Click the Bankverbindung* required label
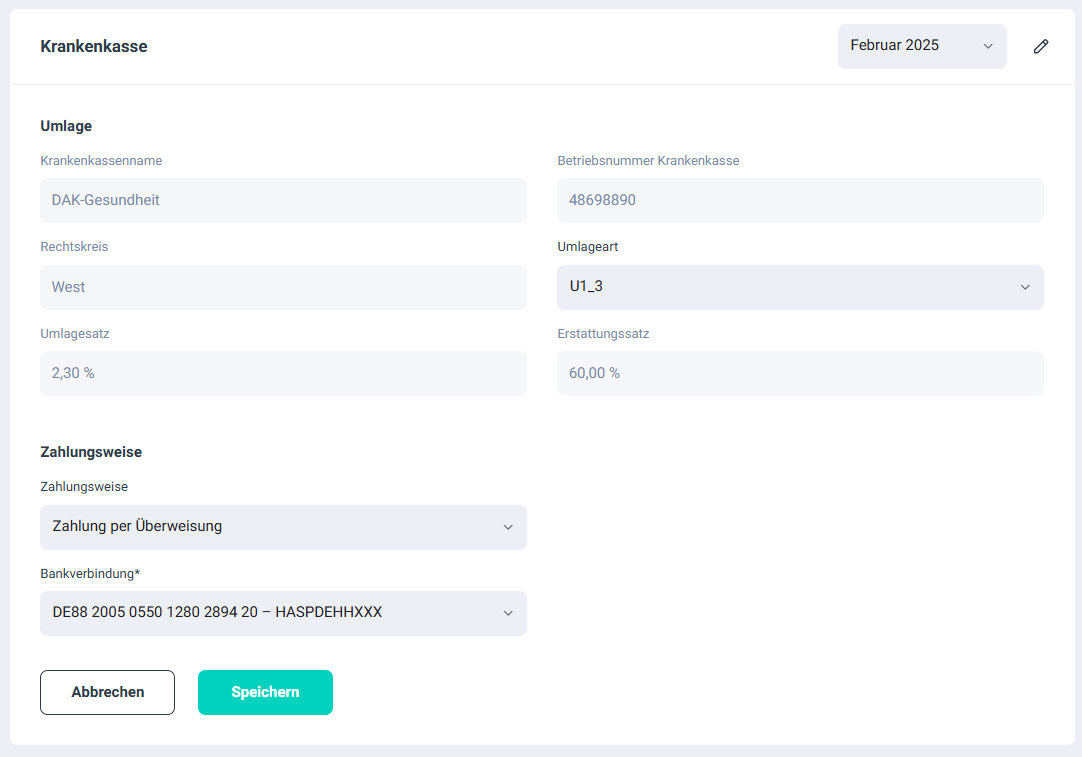 (90, 574)
